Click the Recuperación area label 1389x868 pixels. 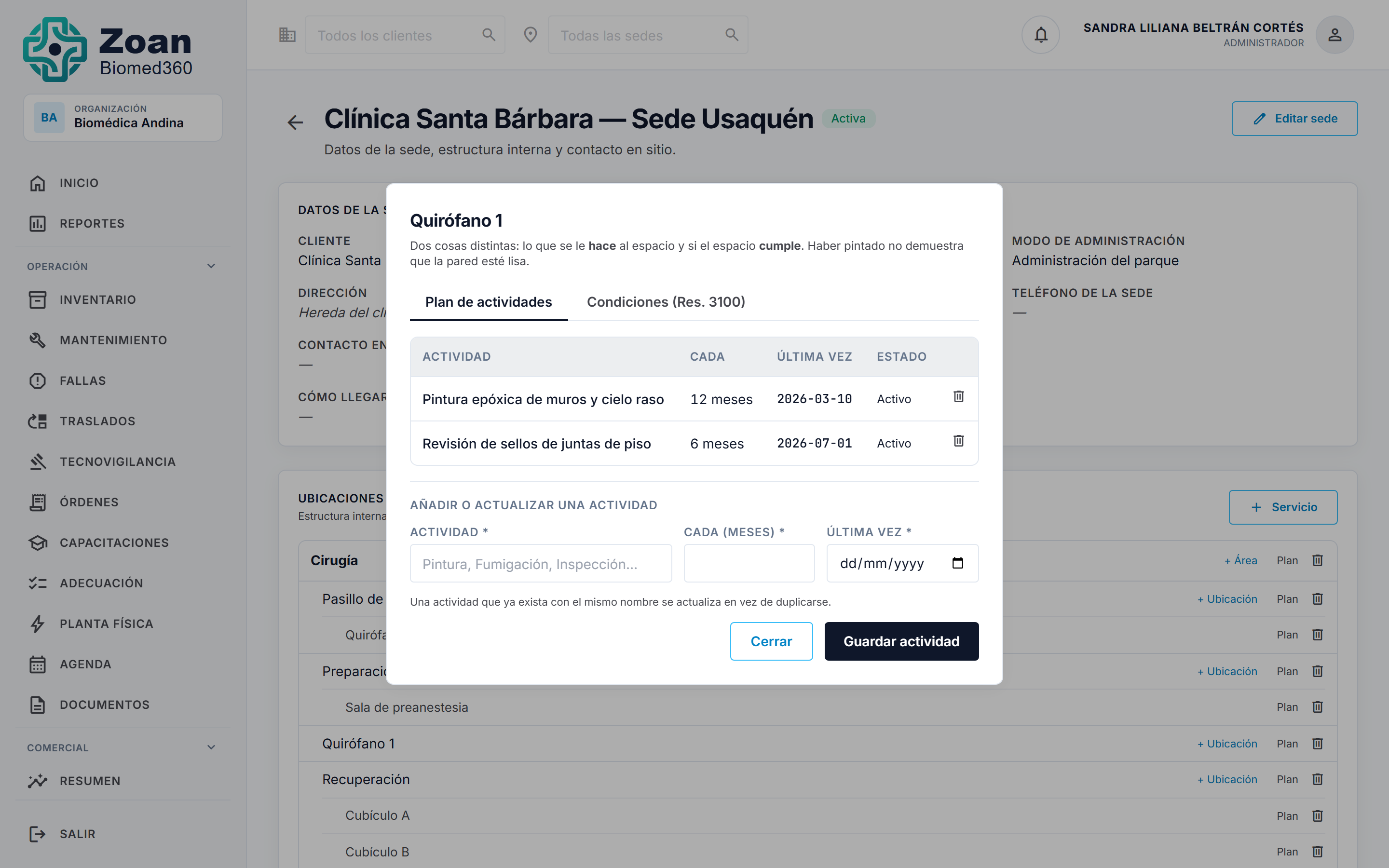[x=366, y=780]
